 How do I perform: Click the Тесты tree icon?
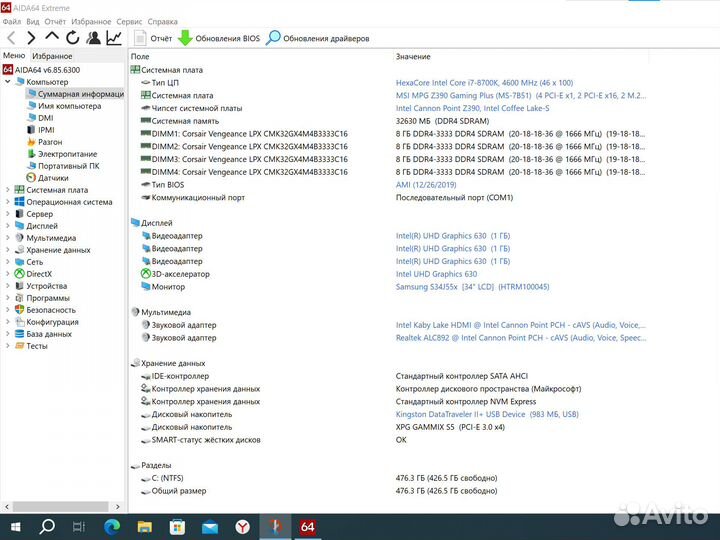click(19, 346)
